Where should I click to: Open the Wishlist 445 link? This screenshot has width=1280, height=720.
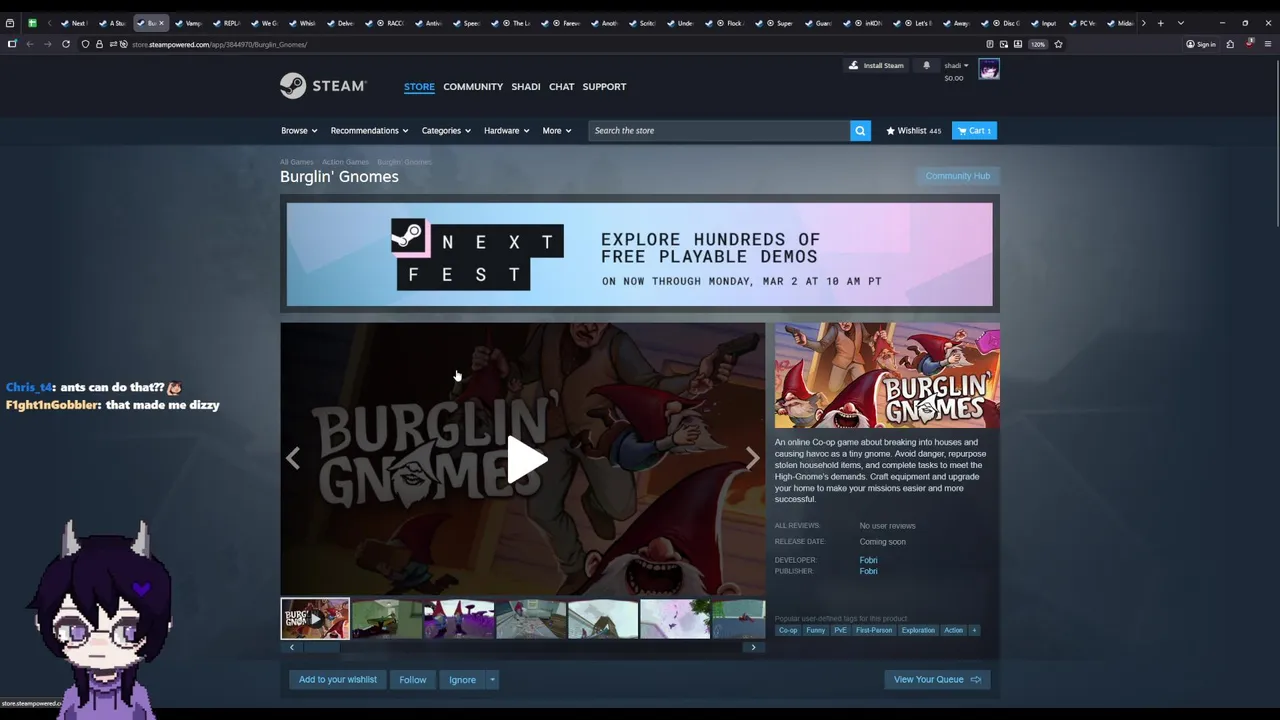pos(913,131)
